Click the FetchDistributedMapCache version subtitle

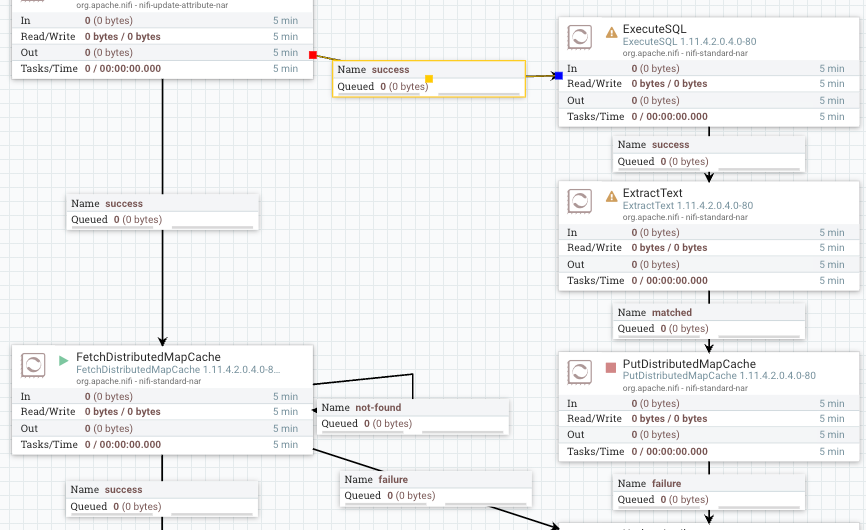pyautogui.click(x=178, y=369)
